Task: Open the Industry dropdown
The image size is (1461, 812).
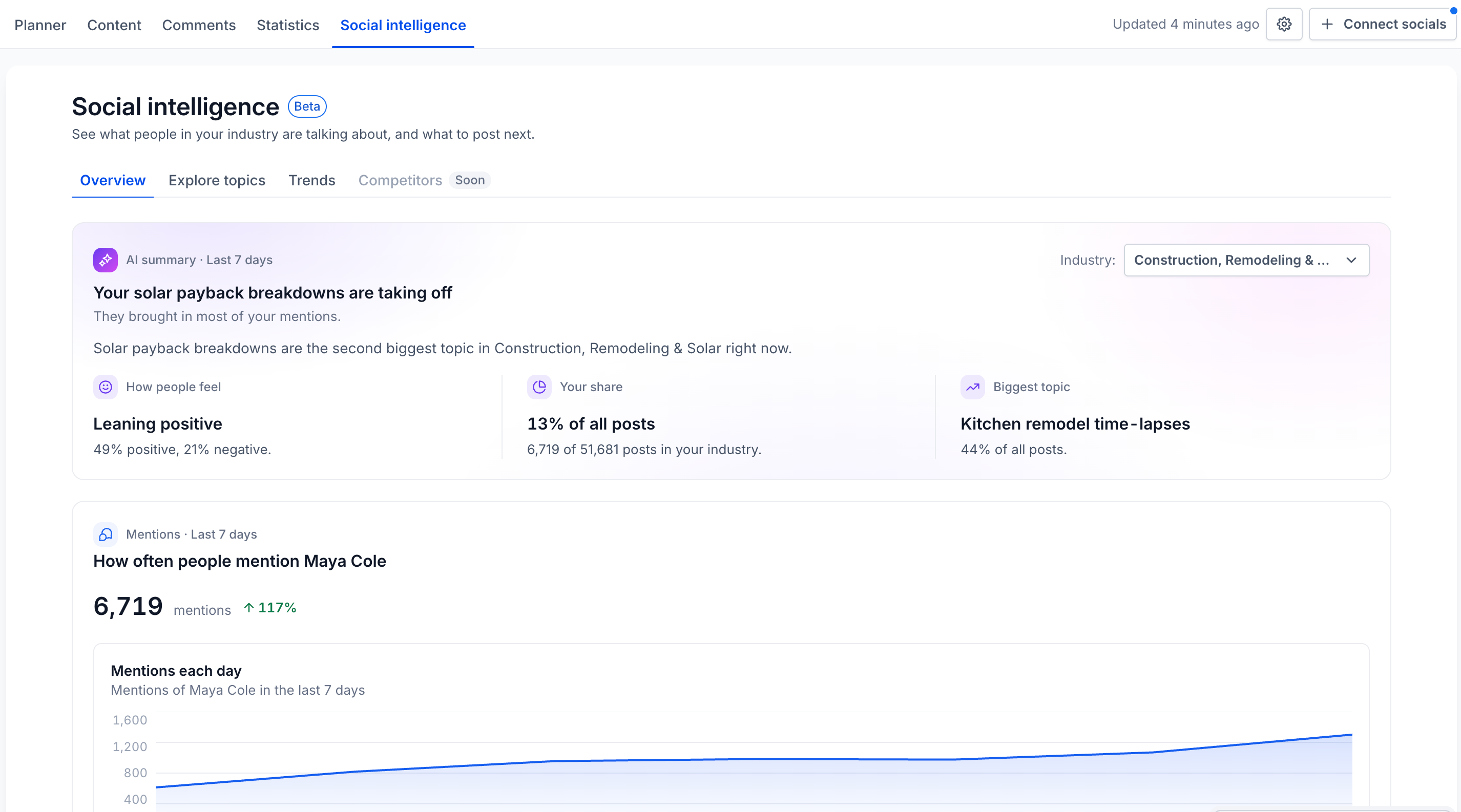Action: (x=1246, y=260)
